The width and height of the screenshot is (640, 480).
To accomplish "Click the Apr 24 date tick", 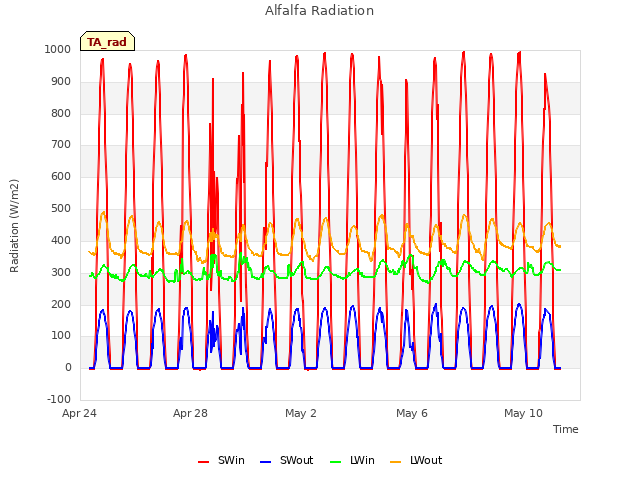I will [79, 413].
